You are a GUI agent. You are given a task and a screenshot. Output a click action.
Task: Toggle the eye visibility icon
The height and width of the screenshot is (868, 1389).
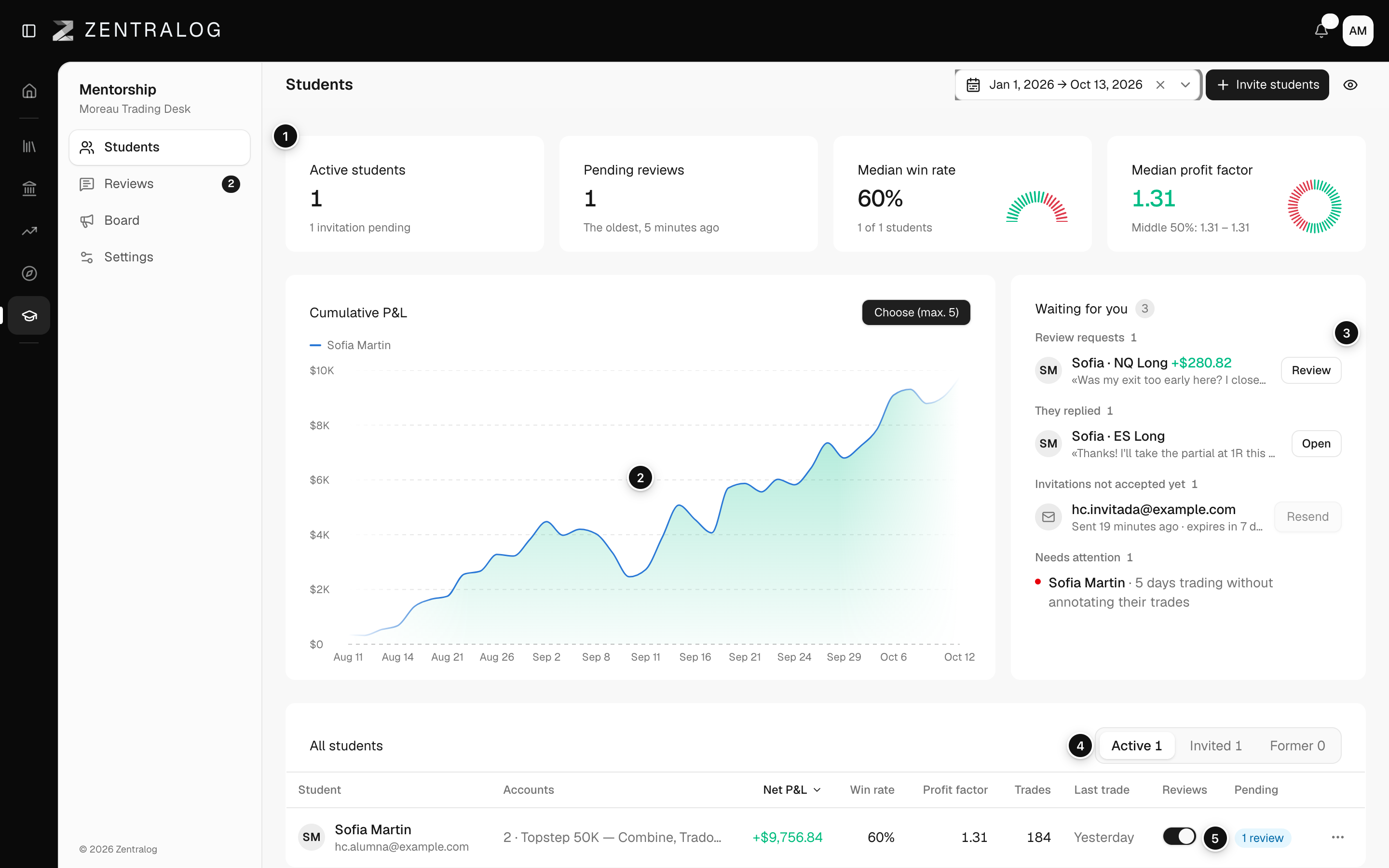1350,85
